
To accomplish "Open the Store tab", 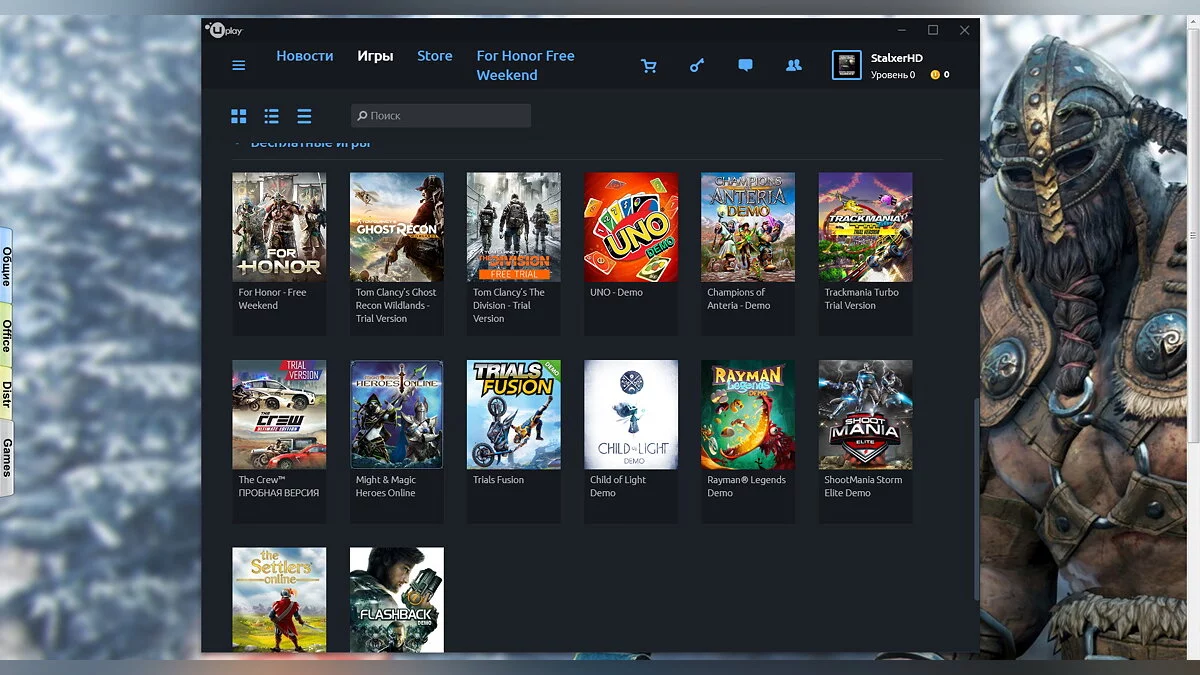I will 434,56.
